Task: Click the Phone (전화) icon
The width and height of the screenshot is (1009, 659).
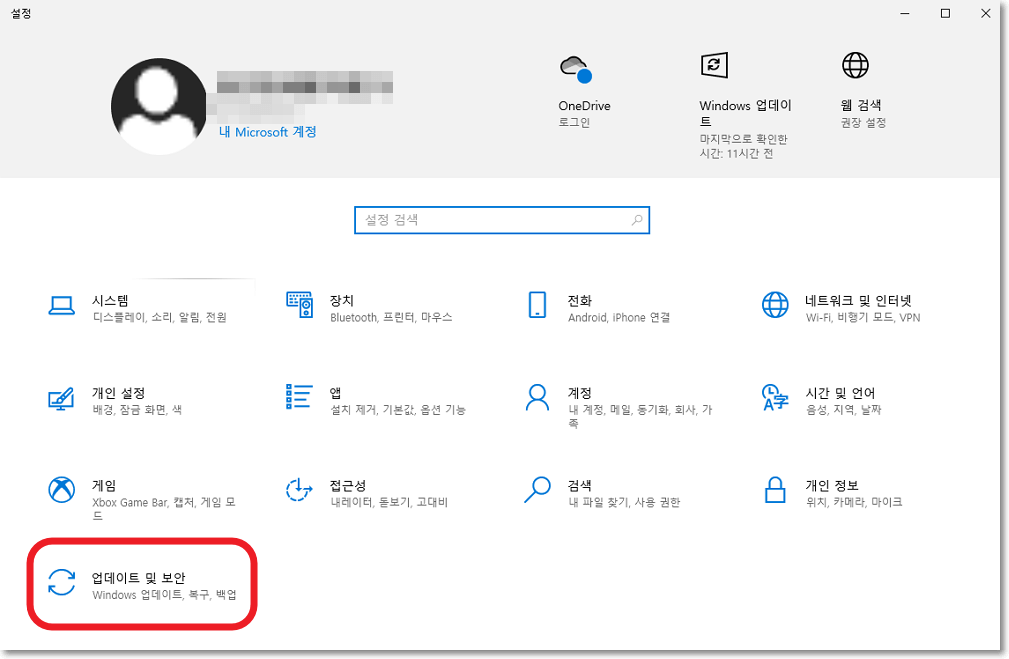Action: (x=537, y=306)
